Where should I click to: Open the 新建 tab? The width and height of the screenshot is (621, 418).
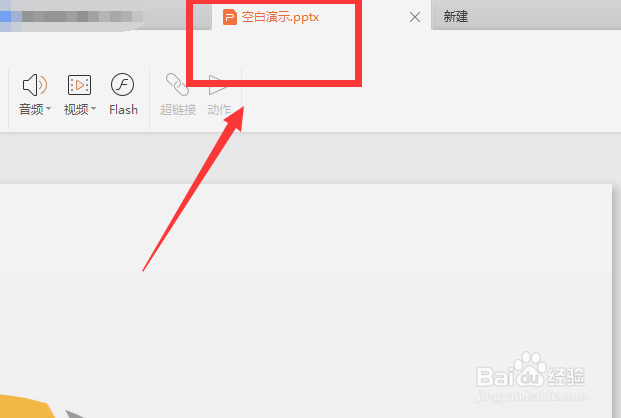coord(455,17)
